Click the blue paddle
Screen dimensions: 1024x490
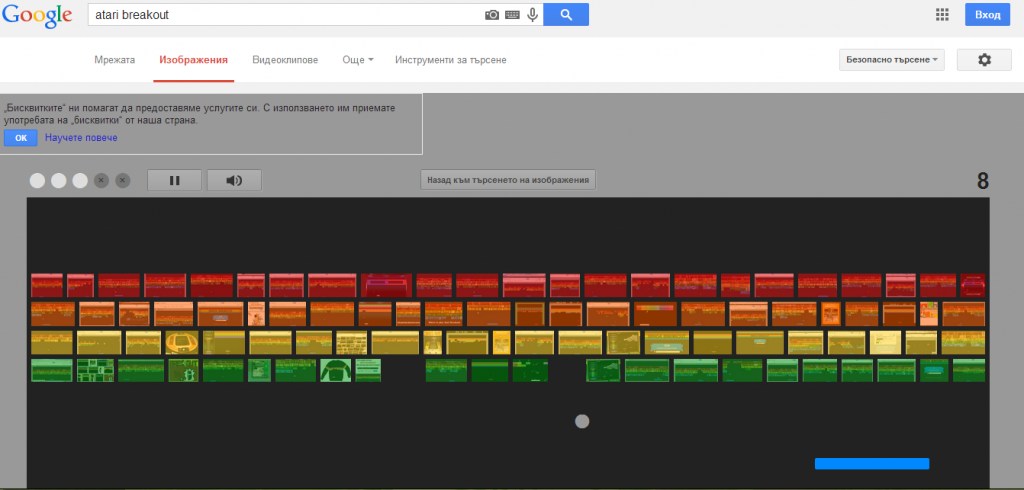pos(872,463)
